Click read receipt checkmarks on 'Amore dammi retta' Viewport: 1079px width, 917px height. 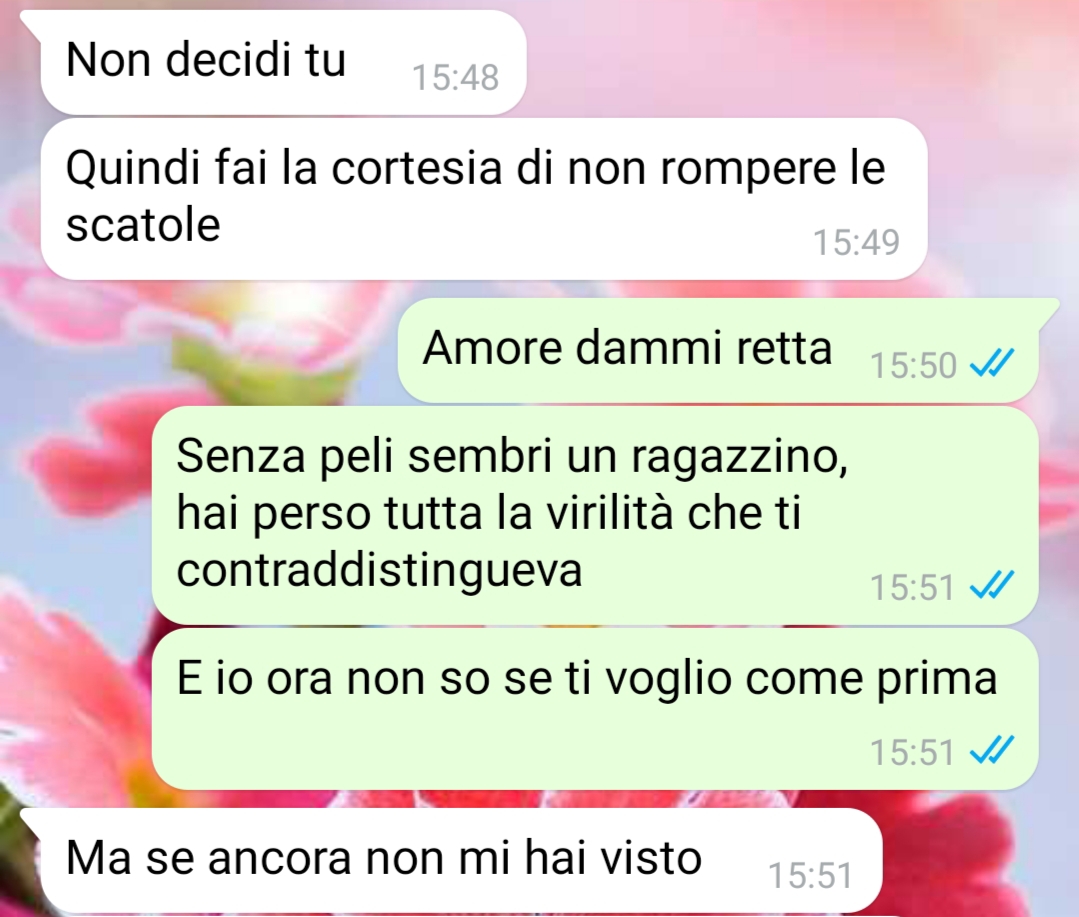pyautogui.click(x=992, y=364)
